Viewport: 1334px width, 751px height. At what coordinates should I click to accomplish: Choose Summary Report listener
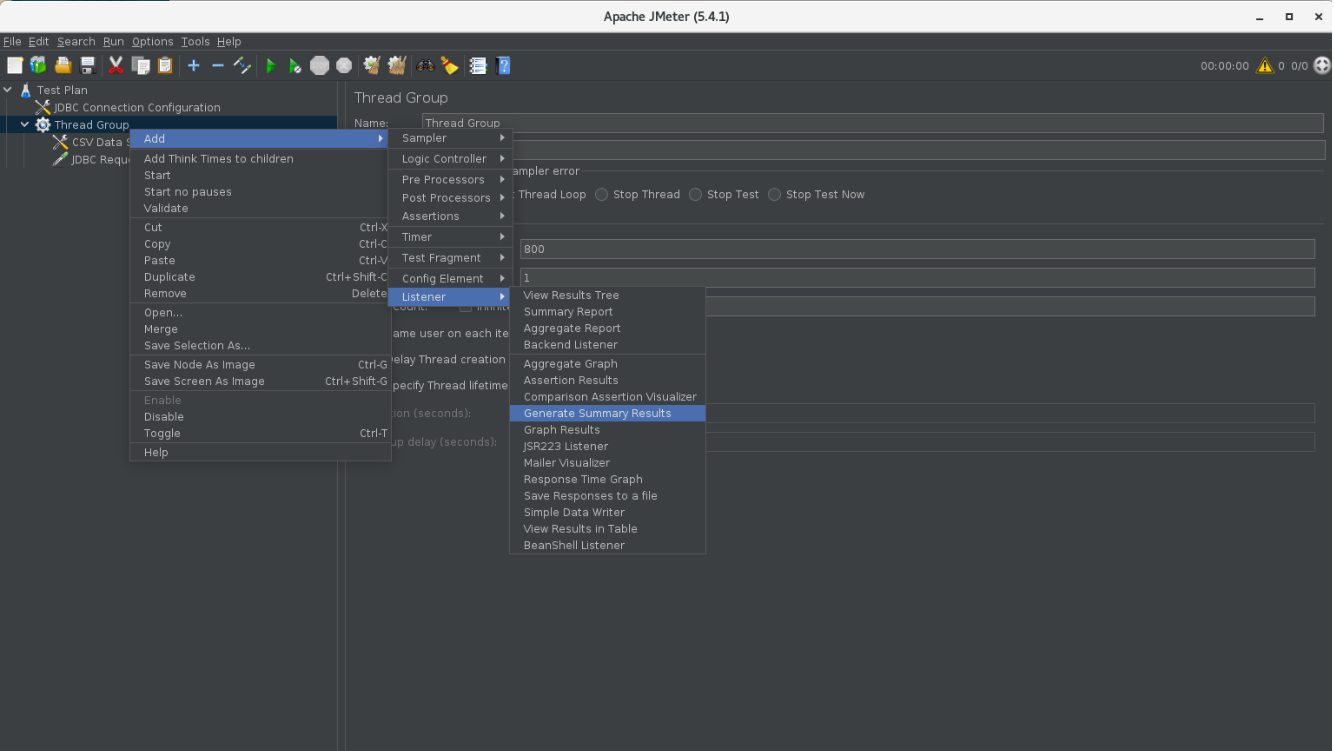tap(608, 312)
